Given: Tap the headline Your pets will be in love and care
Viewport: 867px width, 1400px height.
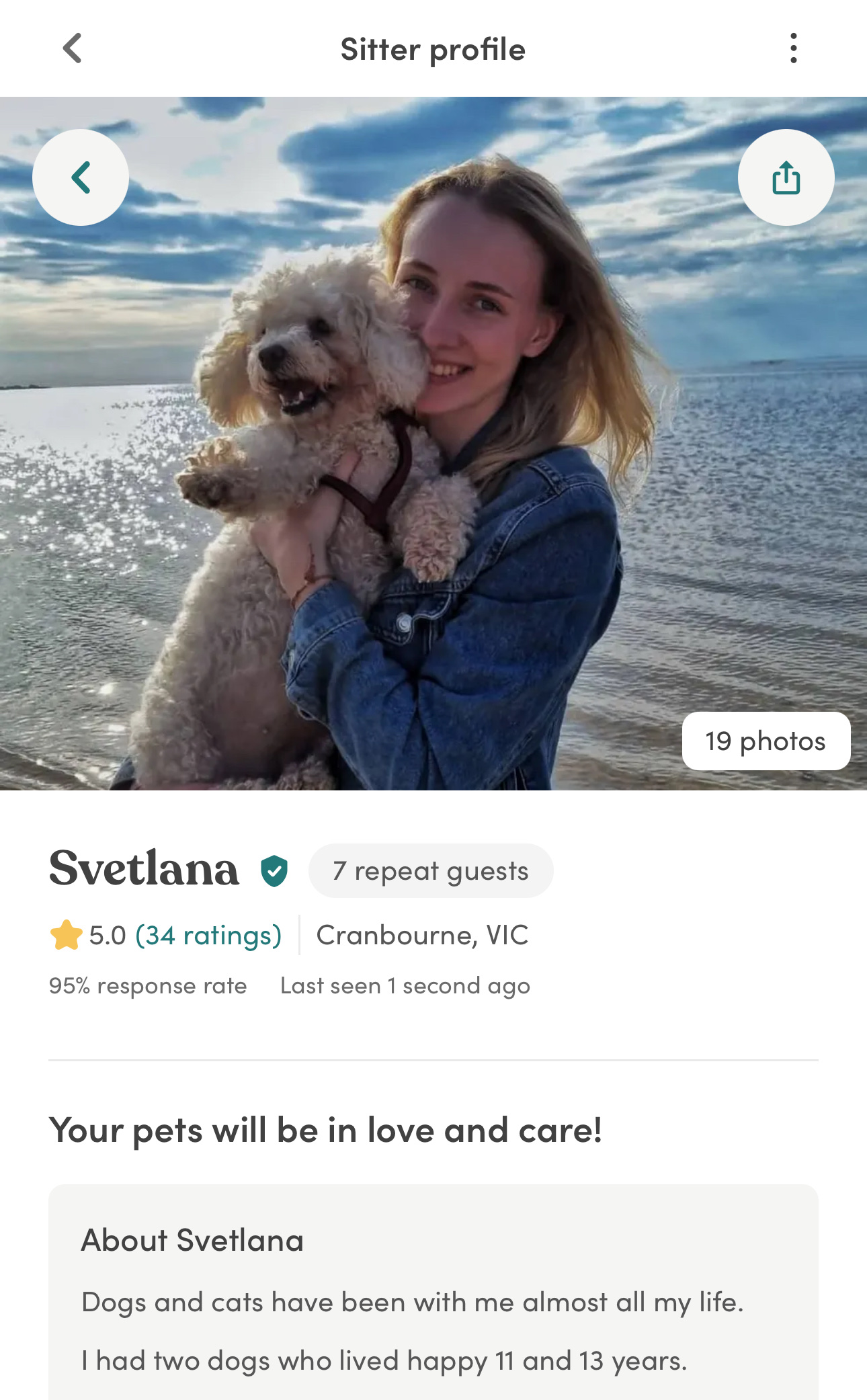Looking at the screenshot, I should [326, 1130].
